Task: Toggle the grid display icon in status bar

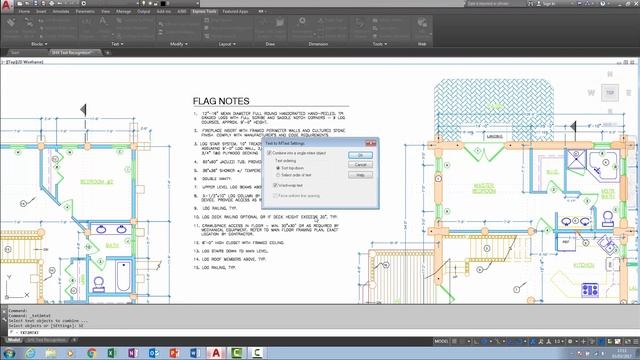Action: [x=454, y=341]
